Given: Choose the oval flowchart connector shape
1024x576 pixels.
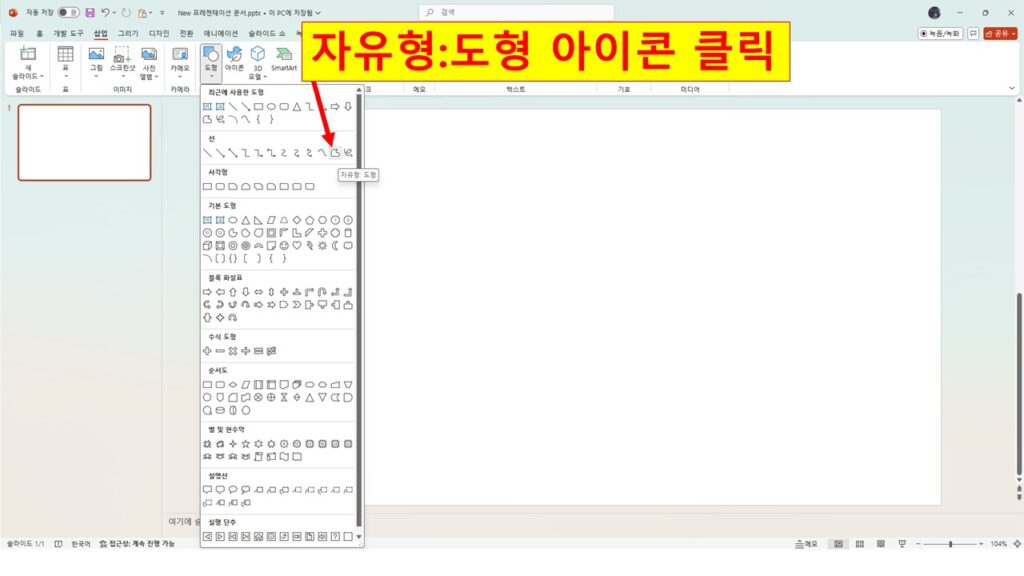Looking at the screenshot, I should (207, 397).
